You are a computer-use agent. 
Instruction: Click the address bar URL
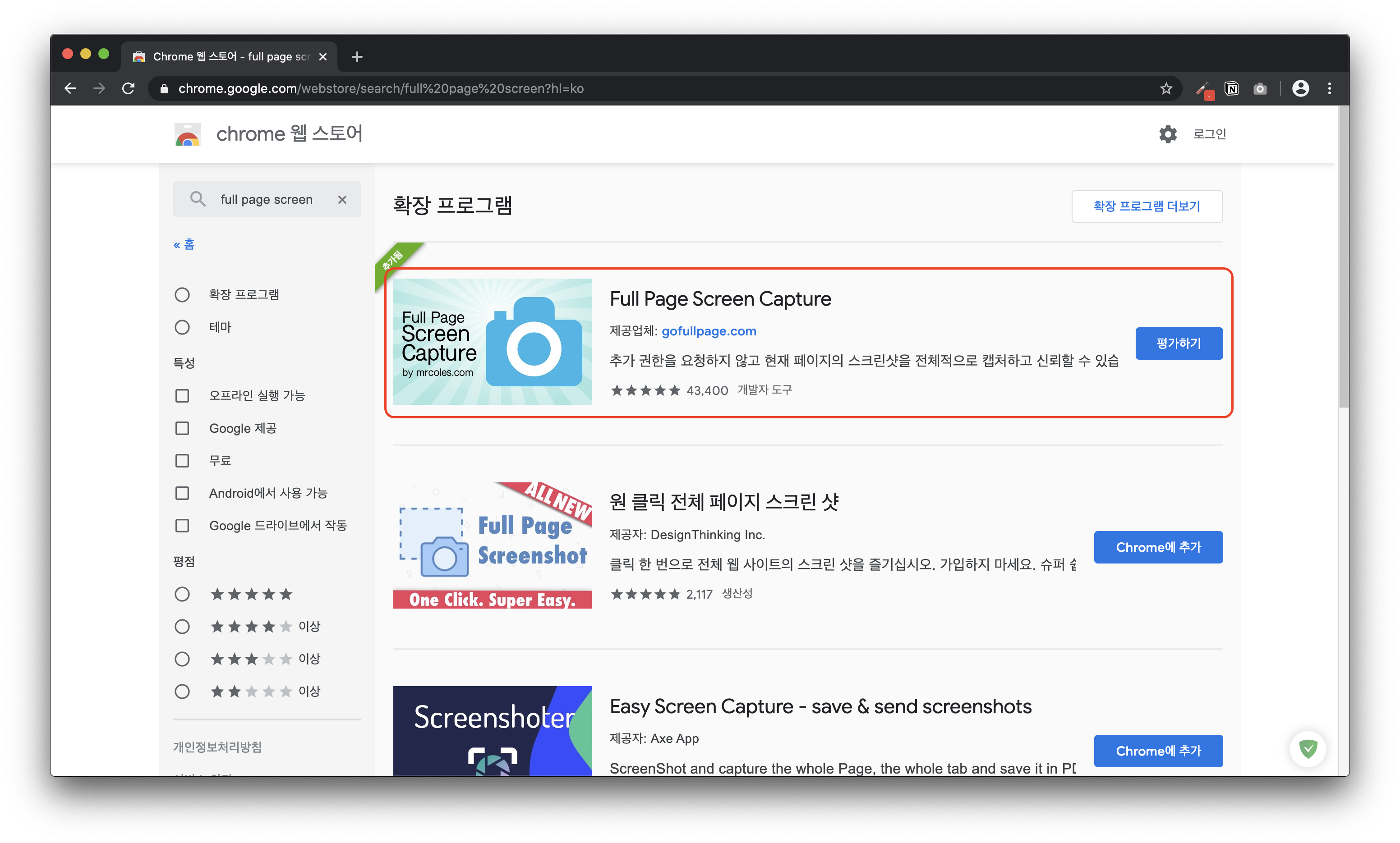(381, 89)
